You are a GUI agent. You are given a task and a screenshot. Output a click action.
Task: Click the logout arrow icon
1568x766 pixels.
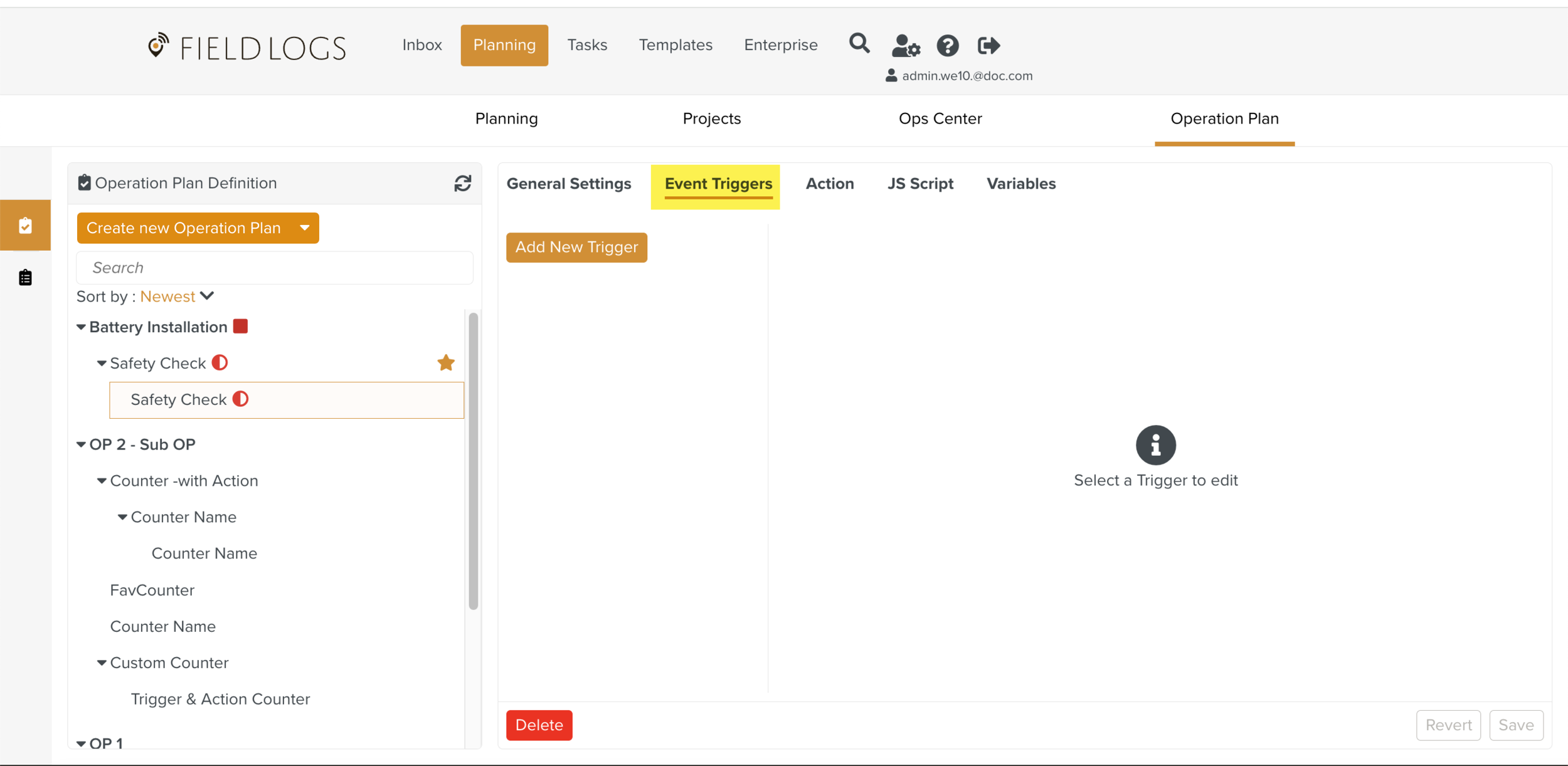(x=988, y=45)
